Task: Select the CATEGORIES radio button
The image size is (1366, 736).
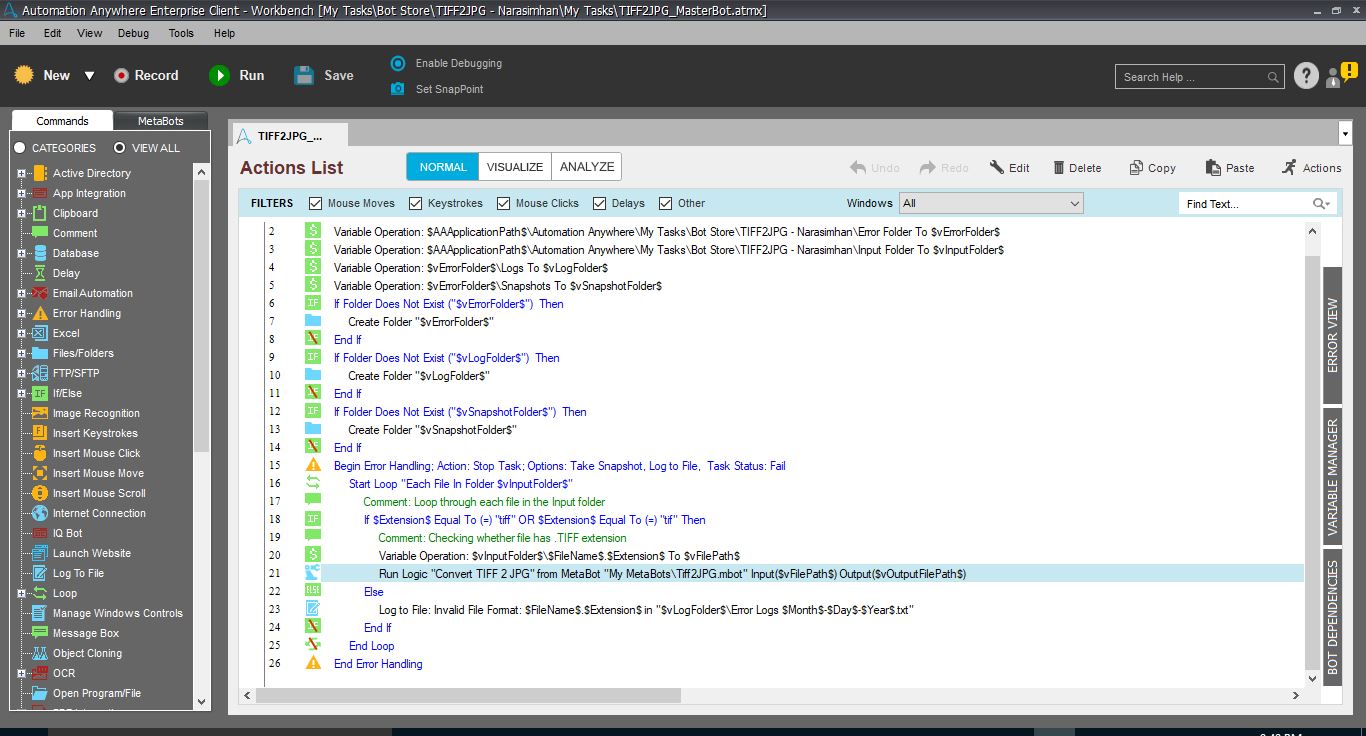Action: pyautogui.click(x=19, y=148)
